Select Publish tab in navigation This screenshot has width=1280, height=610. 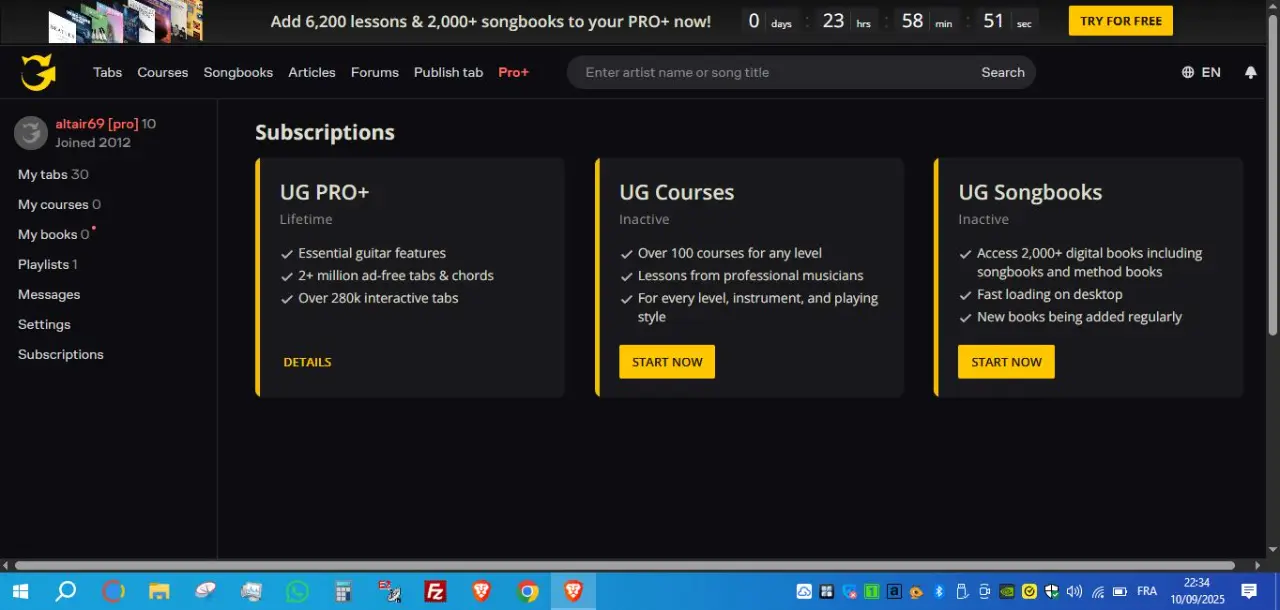pos(448,72)
